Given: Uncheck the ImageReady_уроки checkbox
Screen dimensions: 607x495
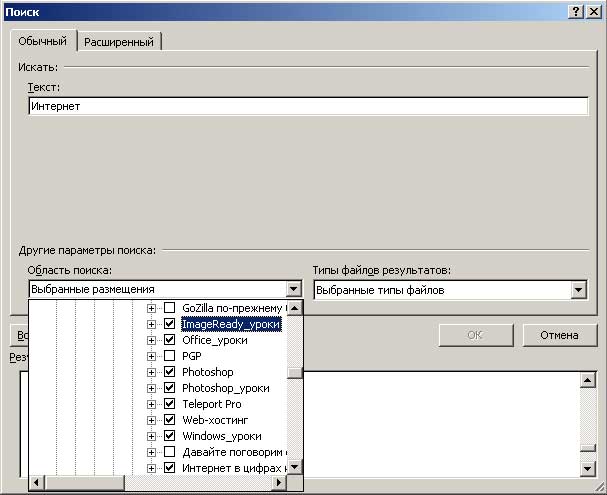Looking at the screenshot, I should tap(169, 324).
